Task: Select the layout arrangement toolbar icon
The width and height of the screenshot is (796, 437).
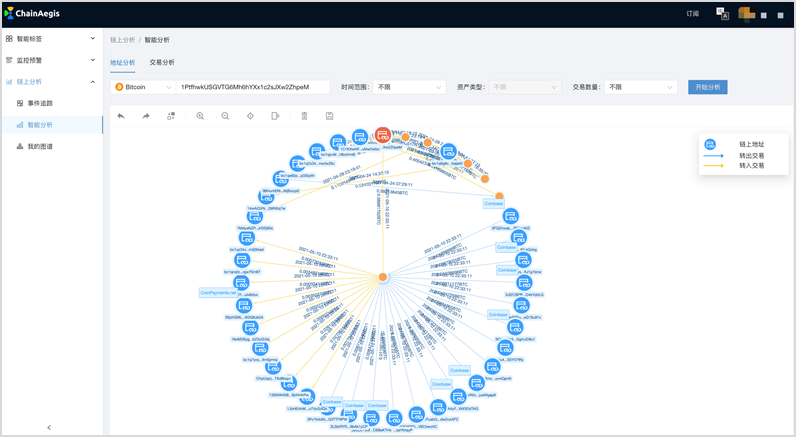Action: (171, 116)
